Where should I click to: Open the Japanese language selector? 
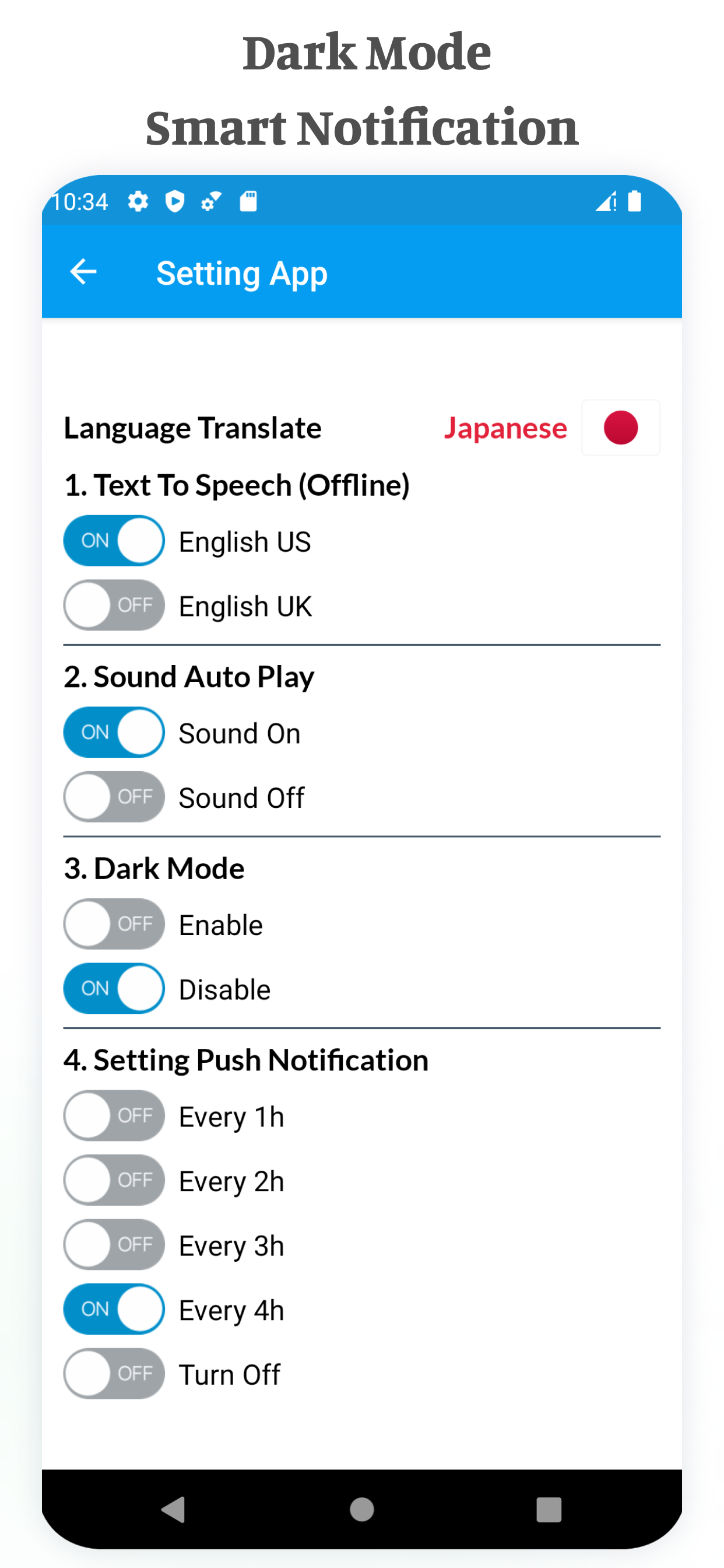505,428
